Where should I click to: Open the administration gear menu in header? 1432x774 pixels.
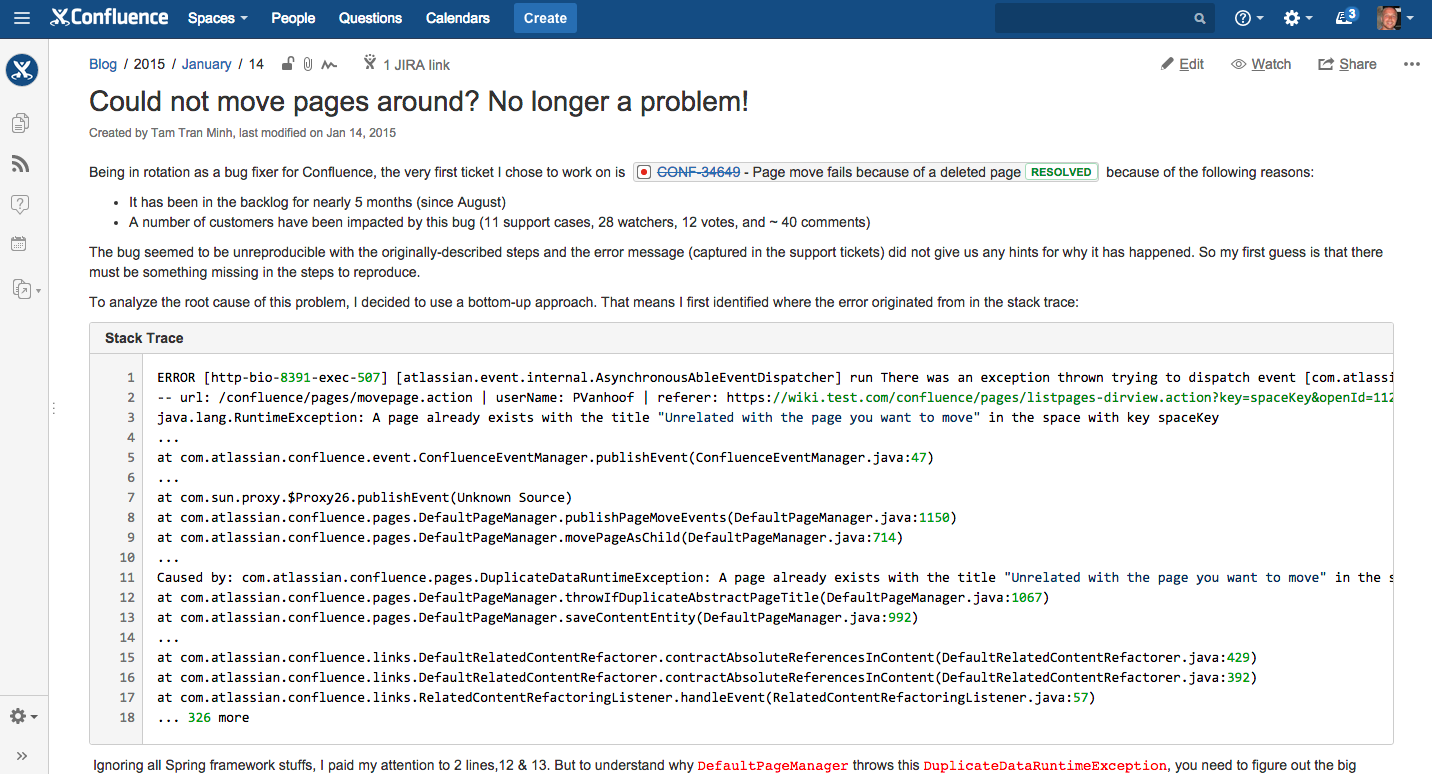[x=1298, y=18]
